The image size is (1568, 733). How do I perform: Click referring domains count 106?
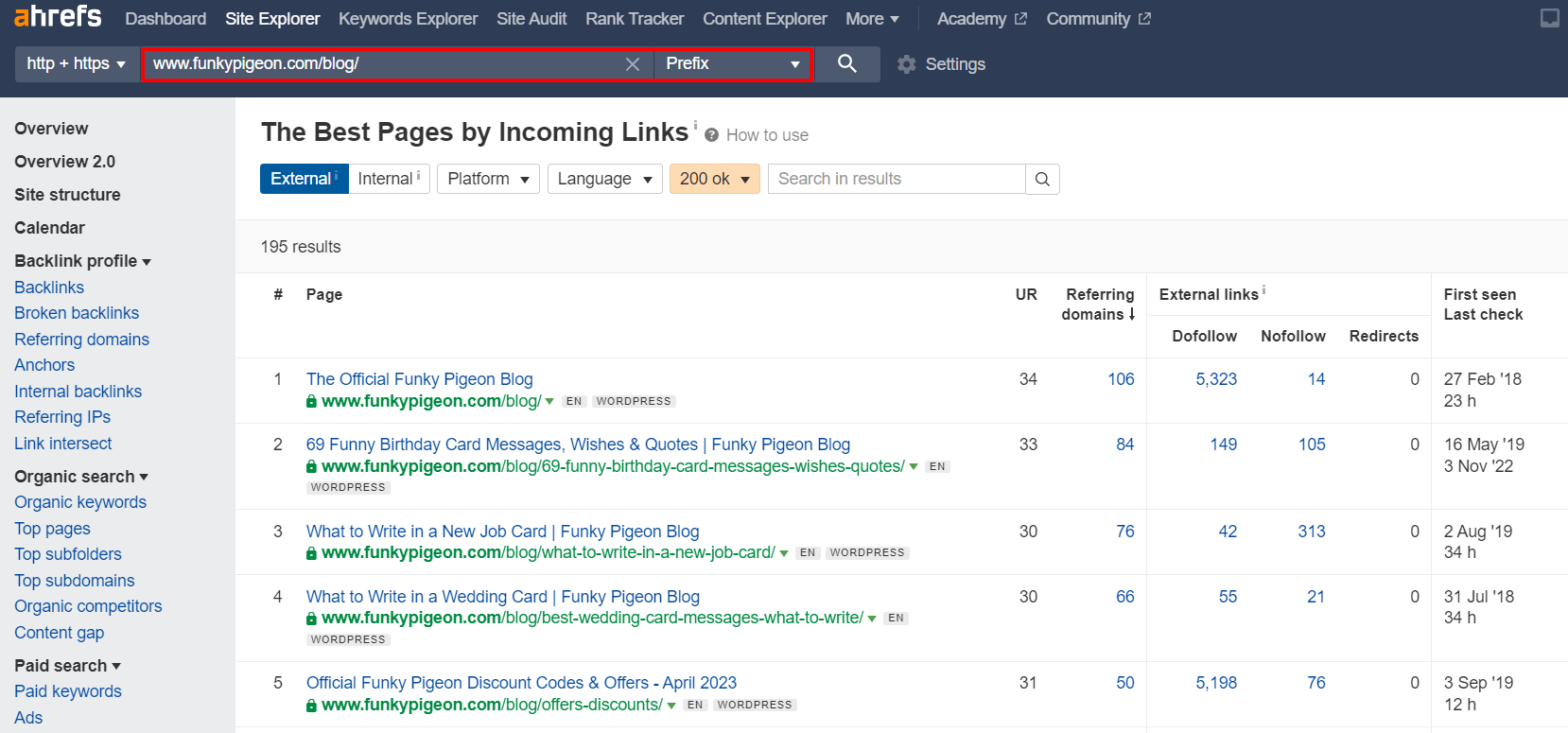click(1121, 379)
